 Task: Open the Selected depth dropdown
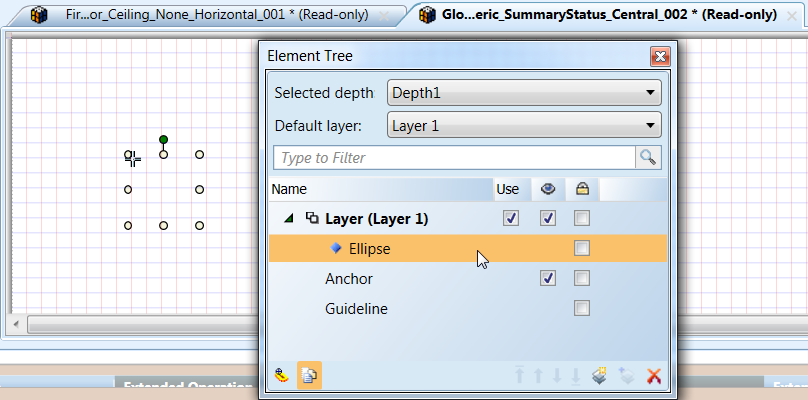[523, 94]
